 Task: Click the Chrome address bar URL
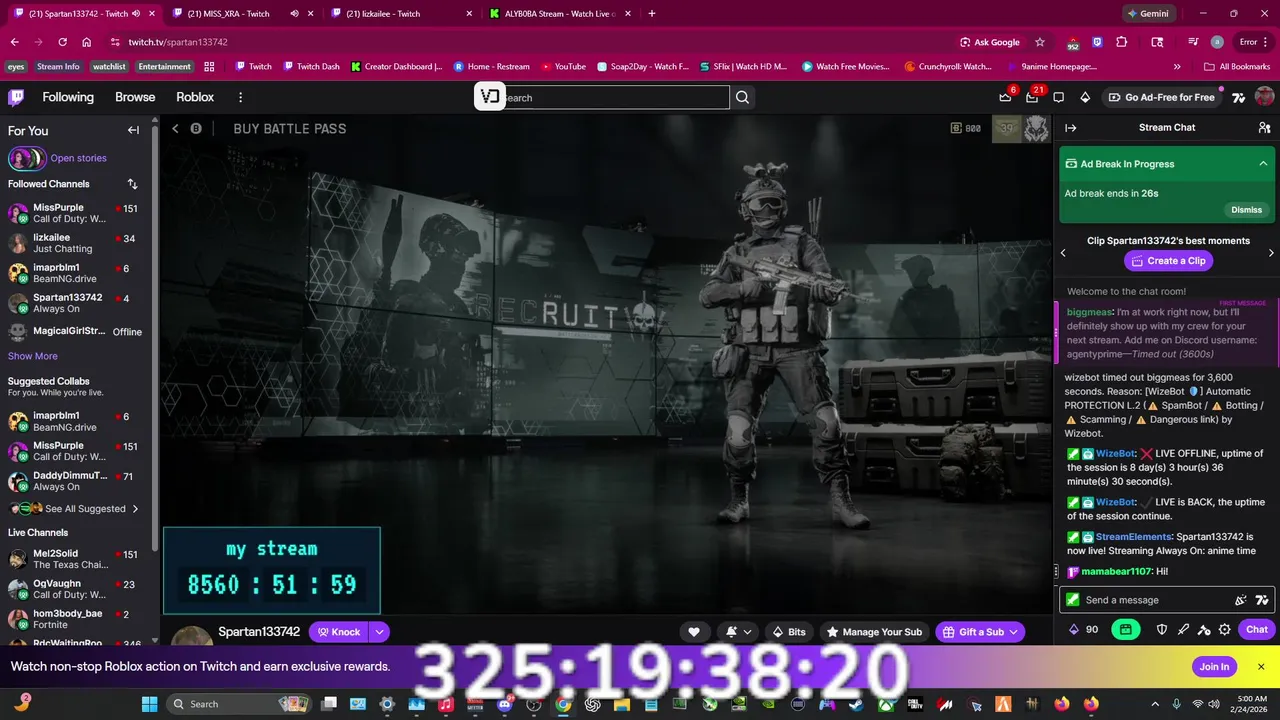pyautogui.click(x=178, y=42)
